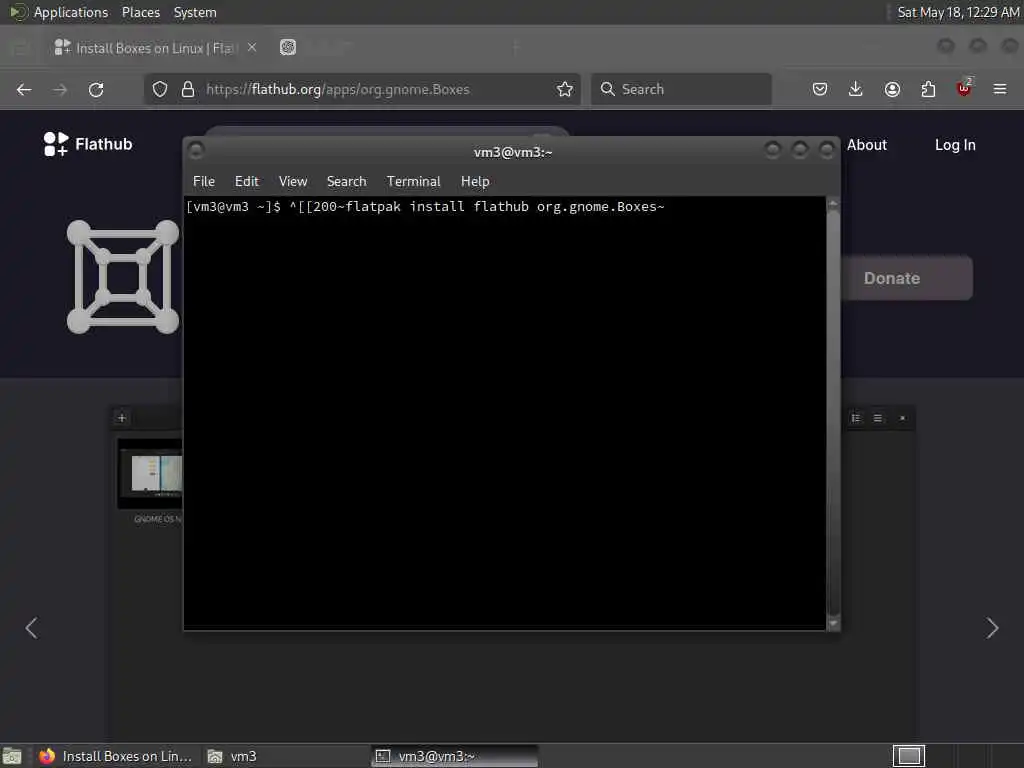This screenshot has width=1024, height=768.
Task: Close the Install Boxes tab
Action: pos(252,47)
